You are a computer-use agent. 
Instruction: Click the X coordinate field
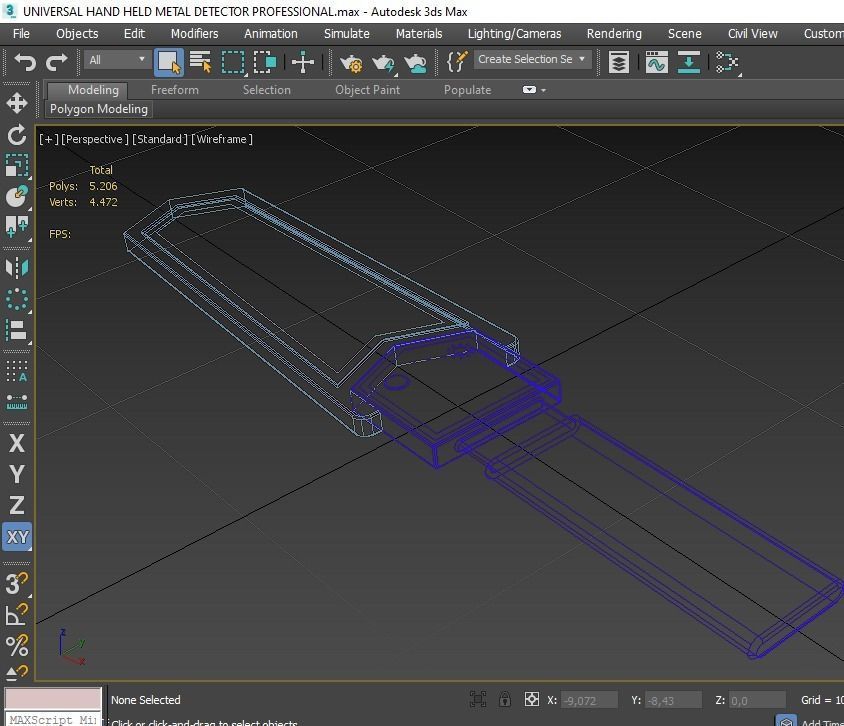point(589,700)
